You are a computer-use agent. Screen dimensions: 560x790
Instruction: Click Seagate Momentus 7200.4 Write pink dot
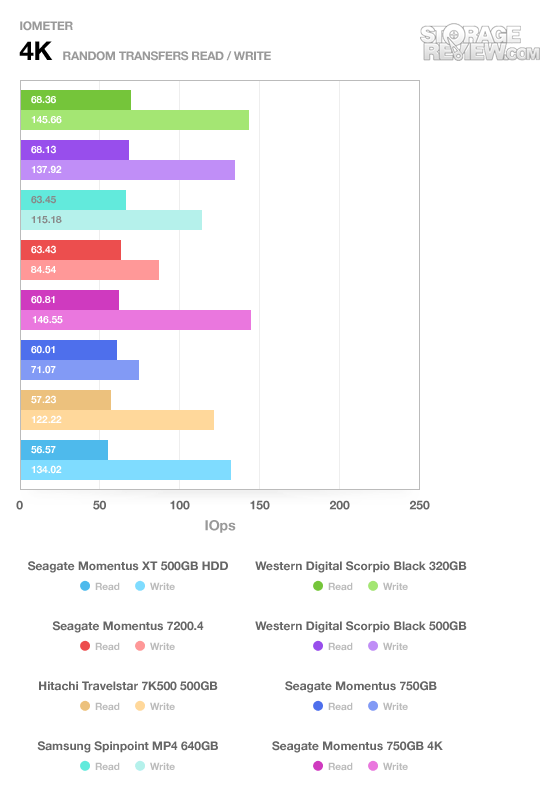click(140, 646)
